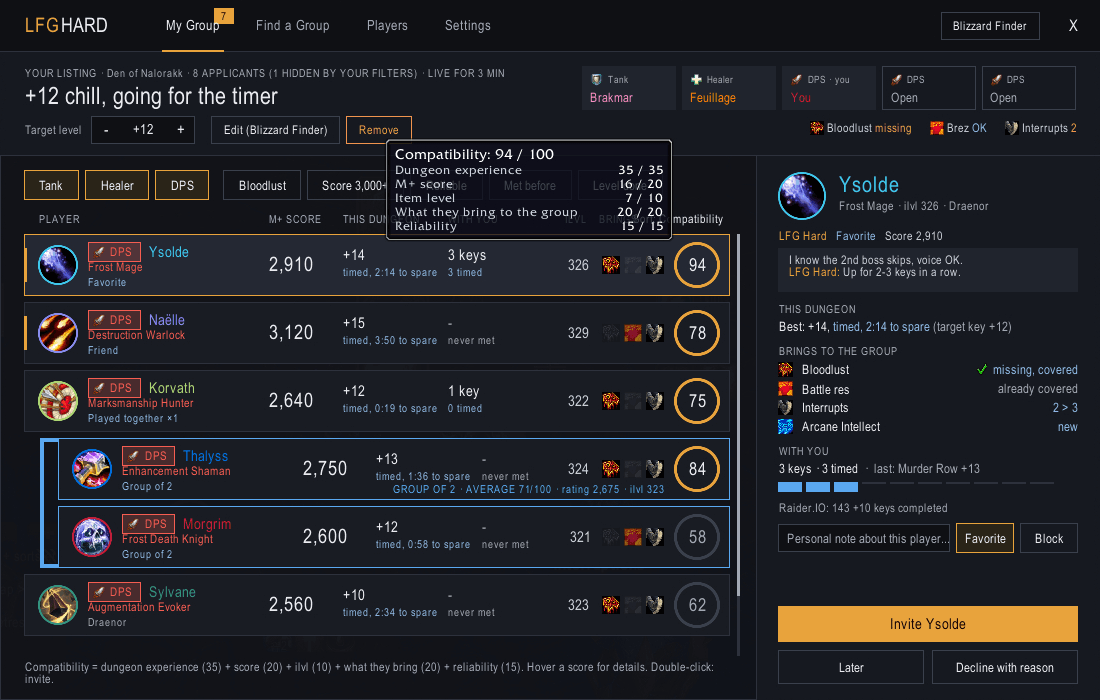Toggle the Tank role filter
This screenshot has height=700, width=1100.
[x=51, y=185]
